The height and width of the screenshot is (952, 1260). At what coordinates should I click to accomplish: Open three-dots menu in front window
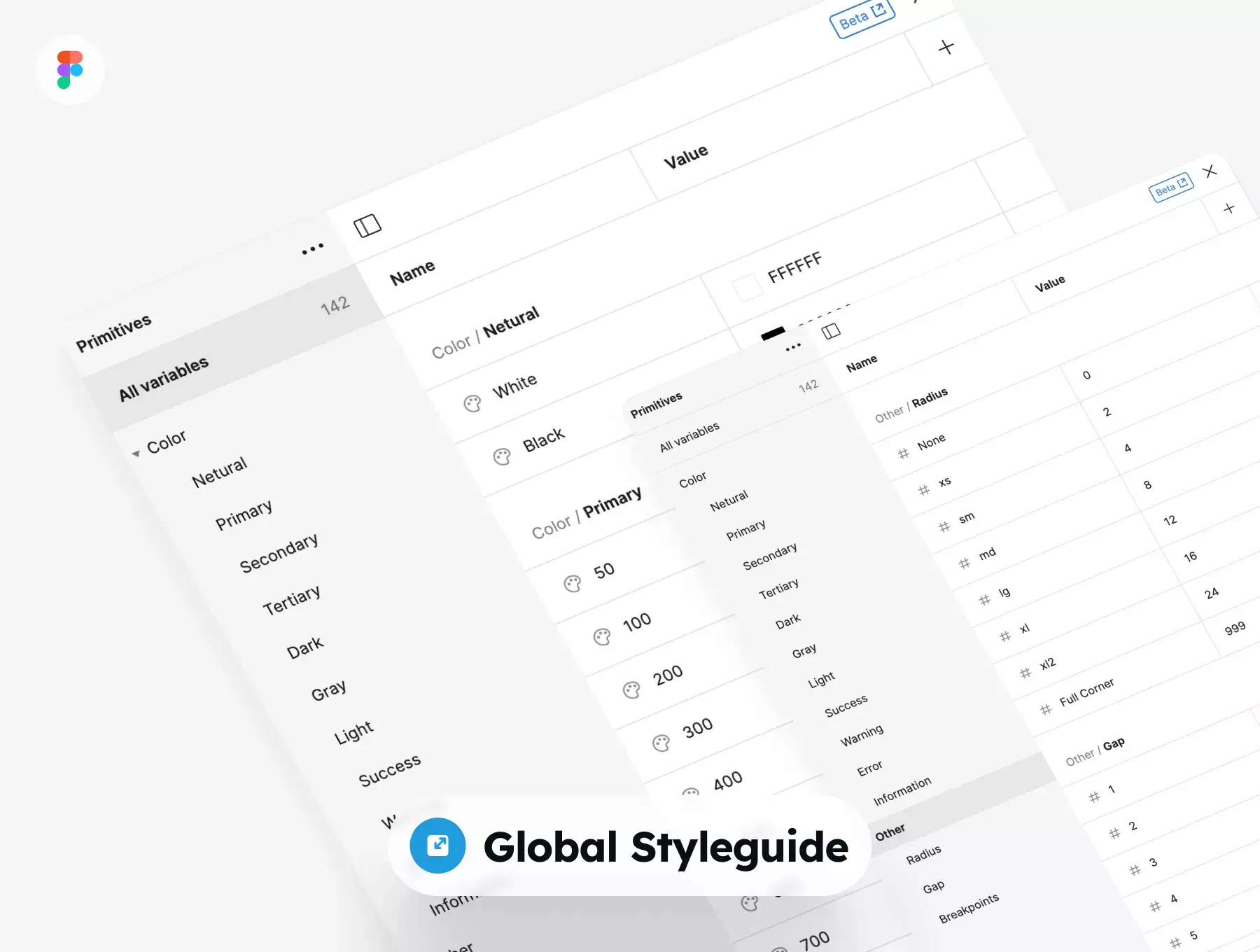(793, 346)
